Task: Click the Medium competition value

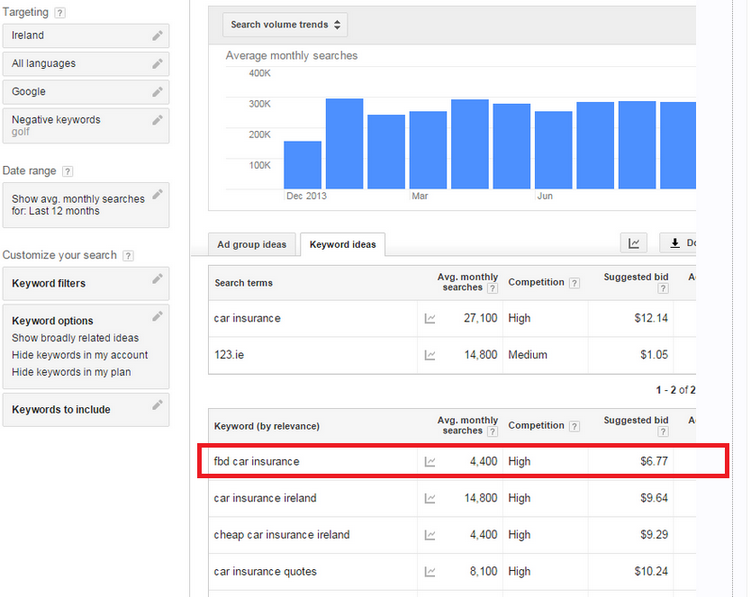Action: click(528, 355)
